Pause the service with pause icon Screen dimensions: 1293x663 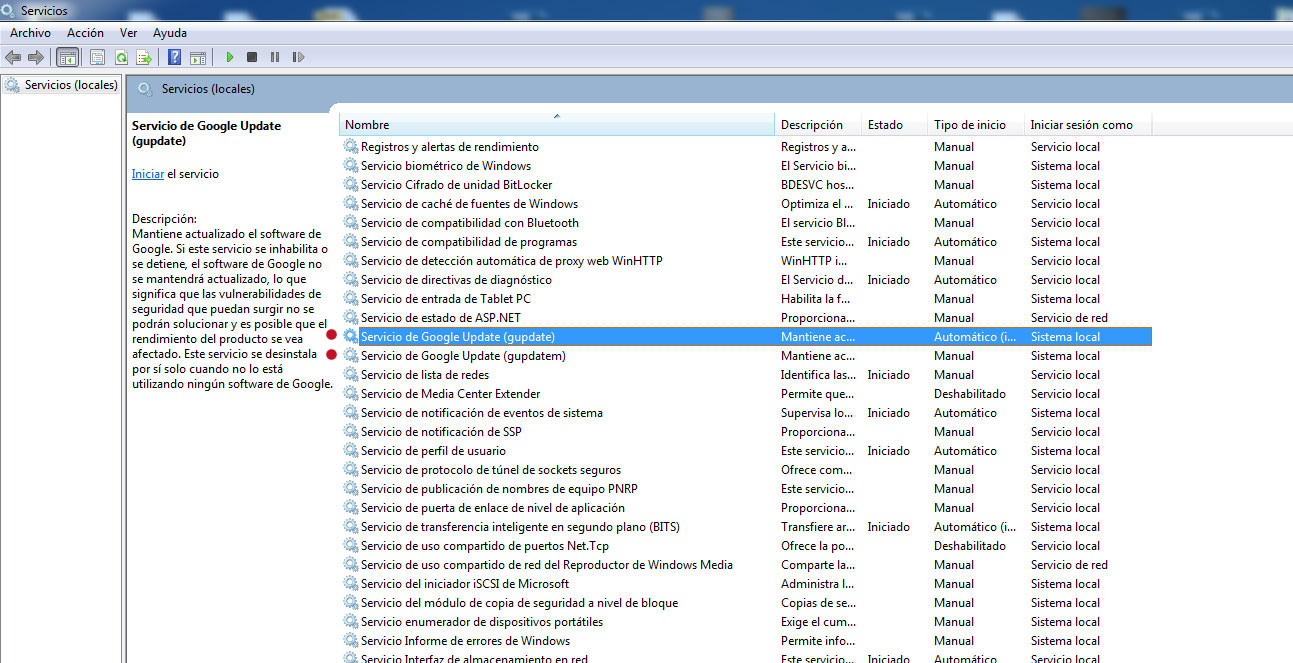point(275,58)
